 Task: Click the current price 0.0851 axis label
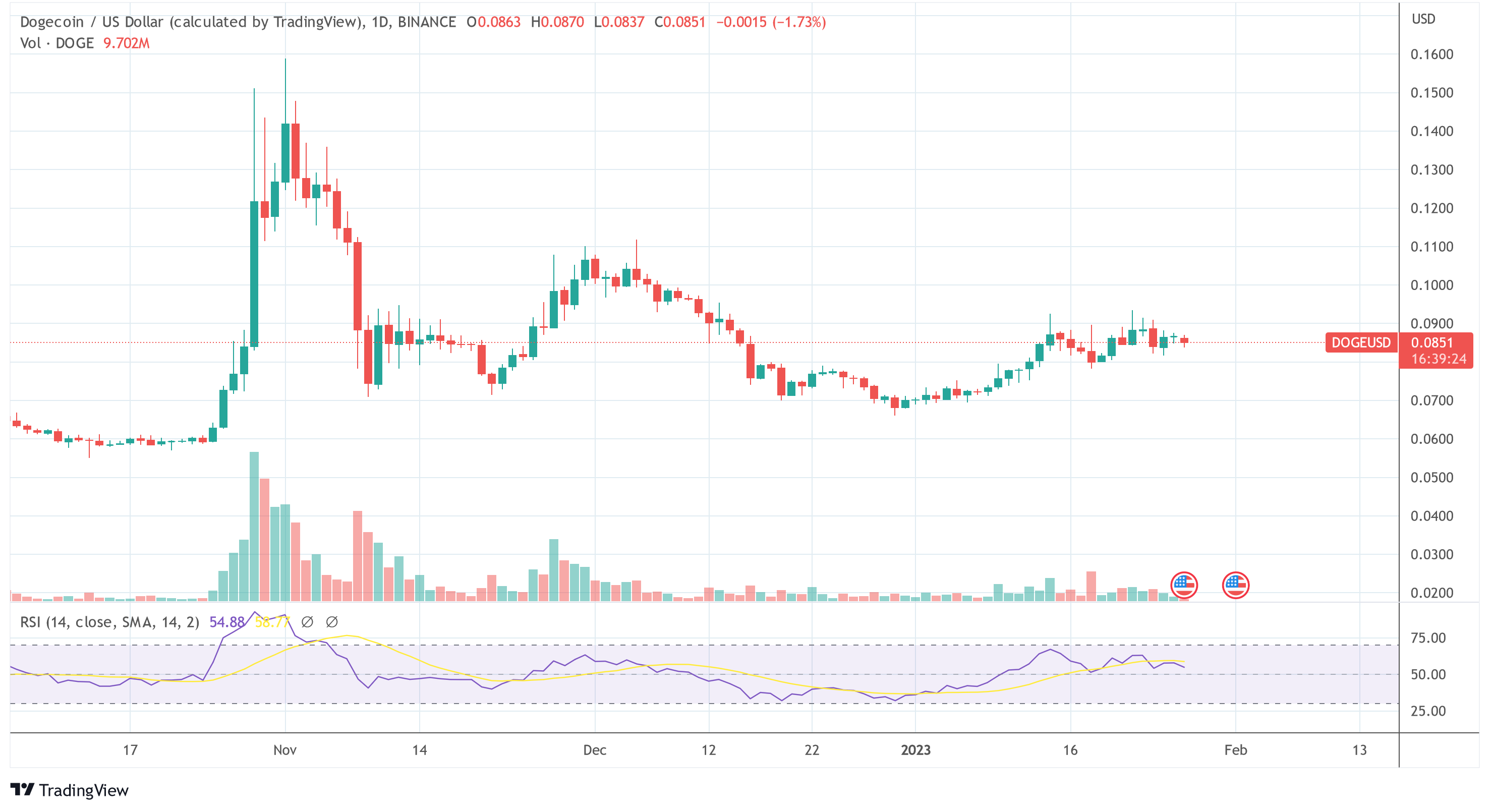click(x=1432, y=342)
